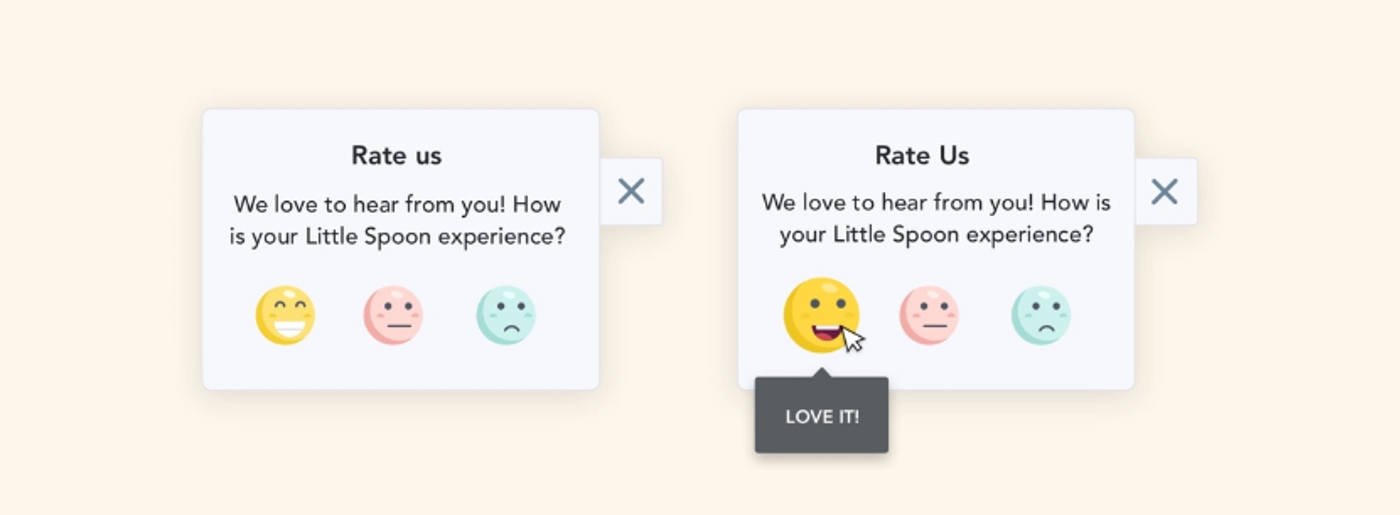The image size is (1400, 515).
Task: Pick the pink neutral face in left card
Action: tap(393, 315)
